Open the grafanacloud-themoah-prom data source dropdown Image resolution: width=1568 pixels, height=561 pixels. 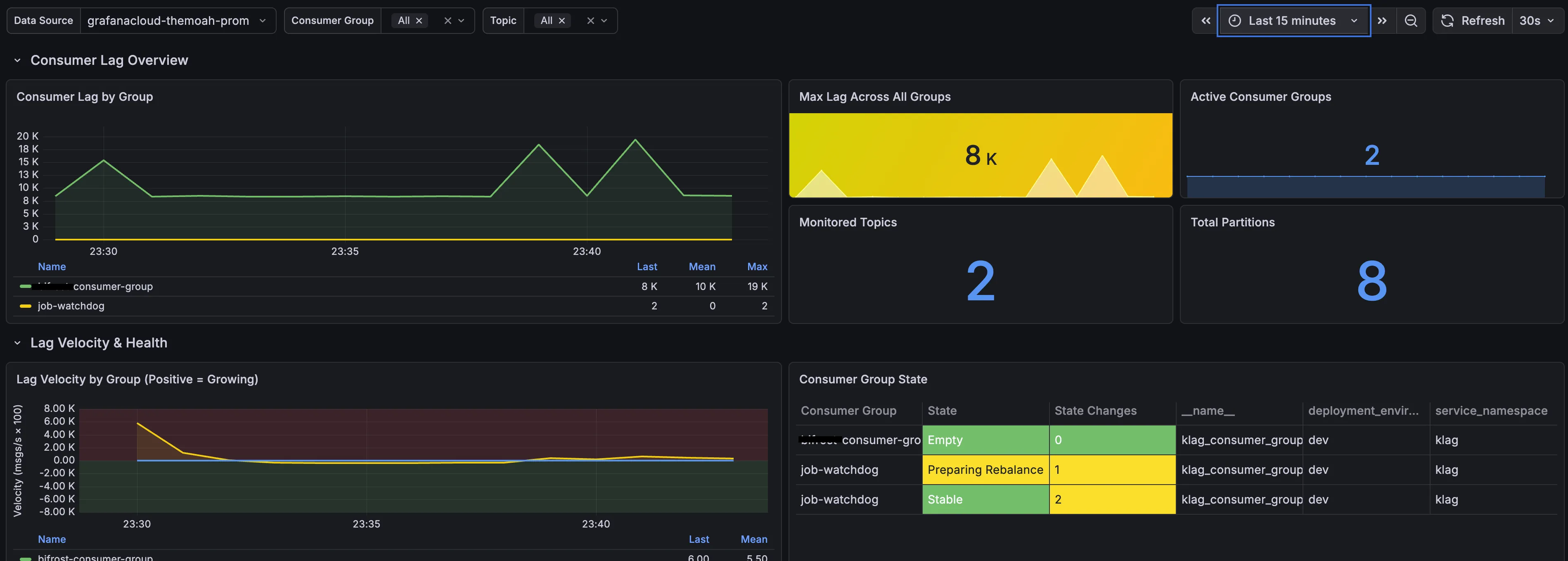[178, 21]
